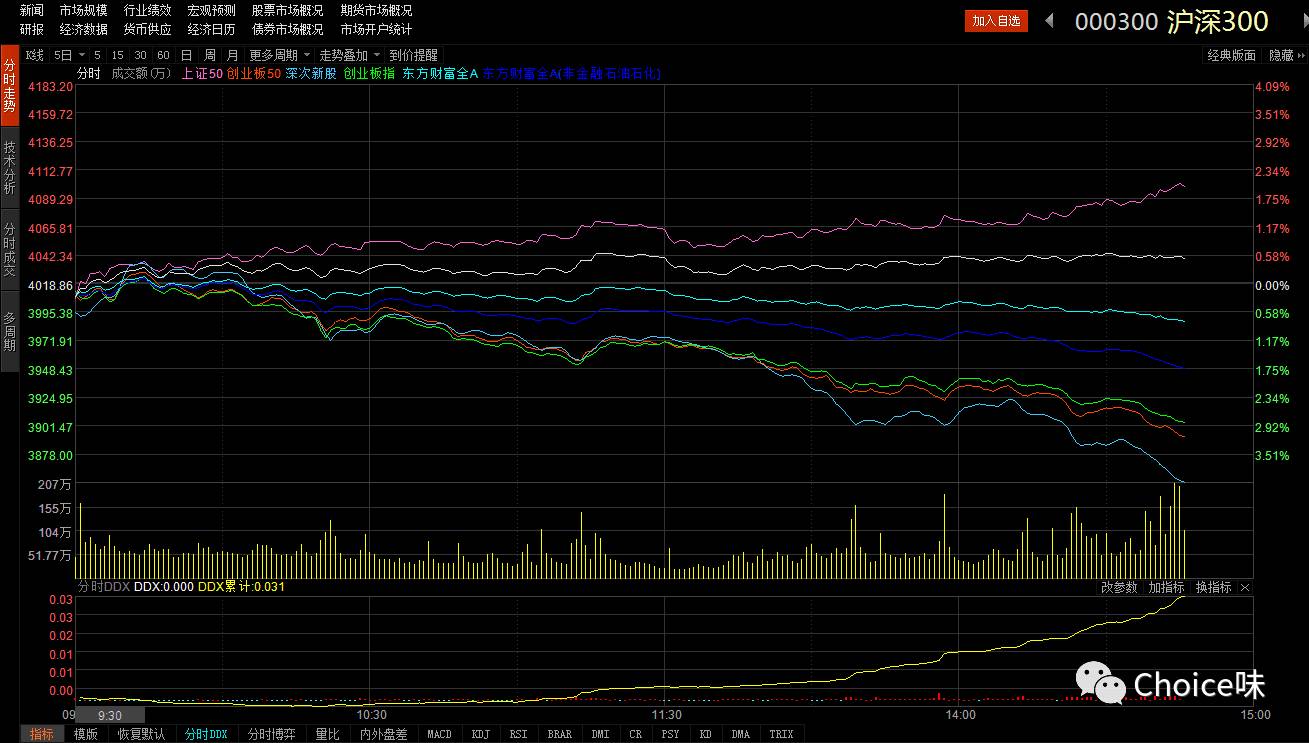
Task: Go to previous stock using left arrow
Action: coord(1049,20)
